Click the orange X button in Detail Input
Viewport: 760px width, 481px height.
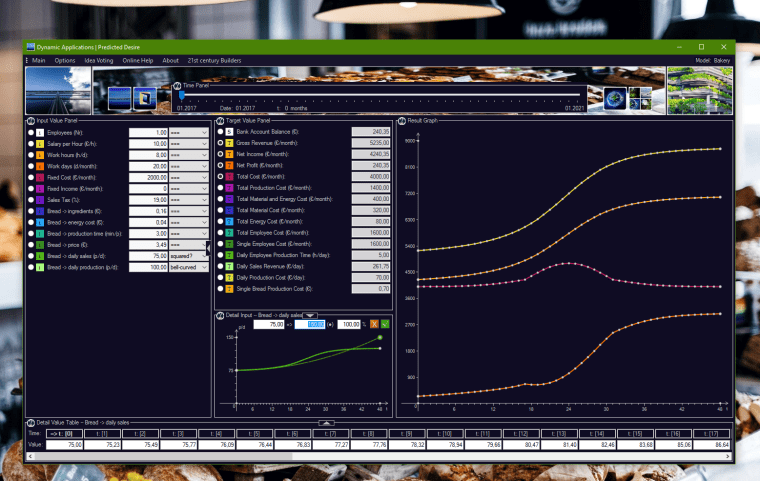pos(373,324)
